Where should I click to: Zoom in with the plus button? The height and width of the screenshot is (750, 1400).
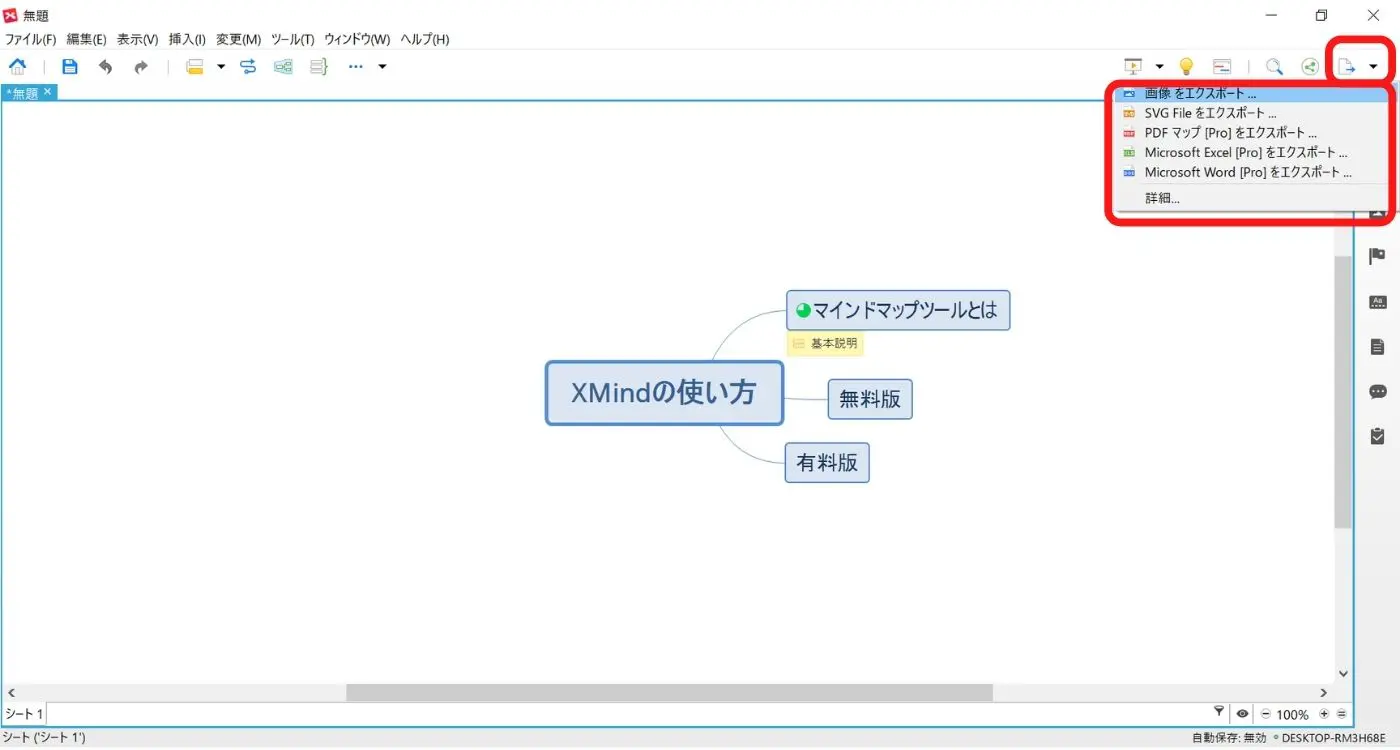(x=1324, y=714)
